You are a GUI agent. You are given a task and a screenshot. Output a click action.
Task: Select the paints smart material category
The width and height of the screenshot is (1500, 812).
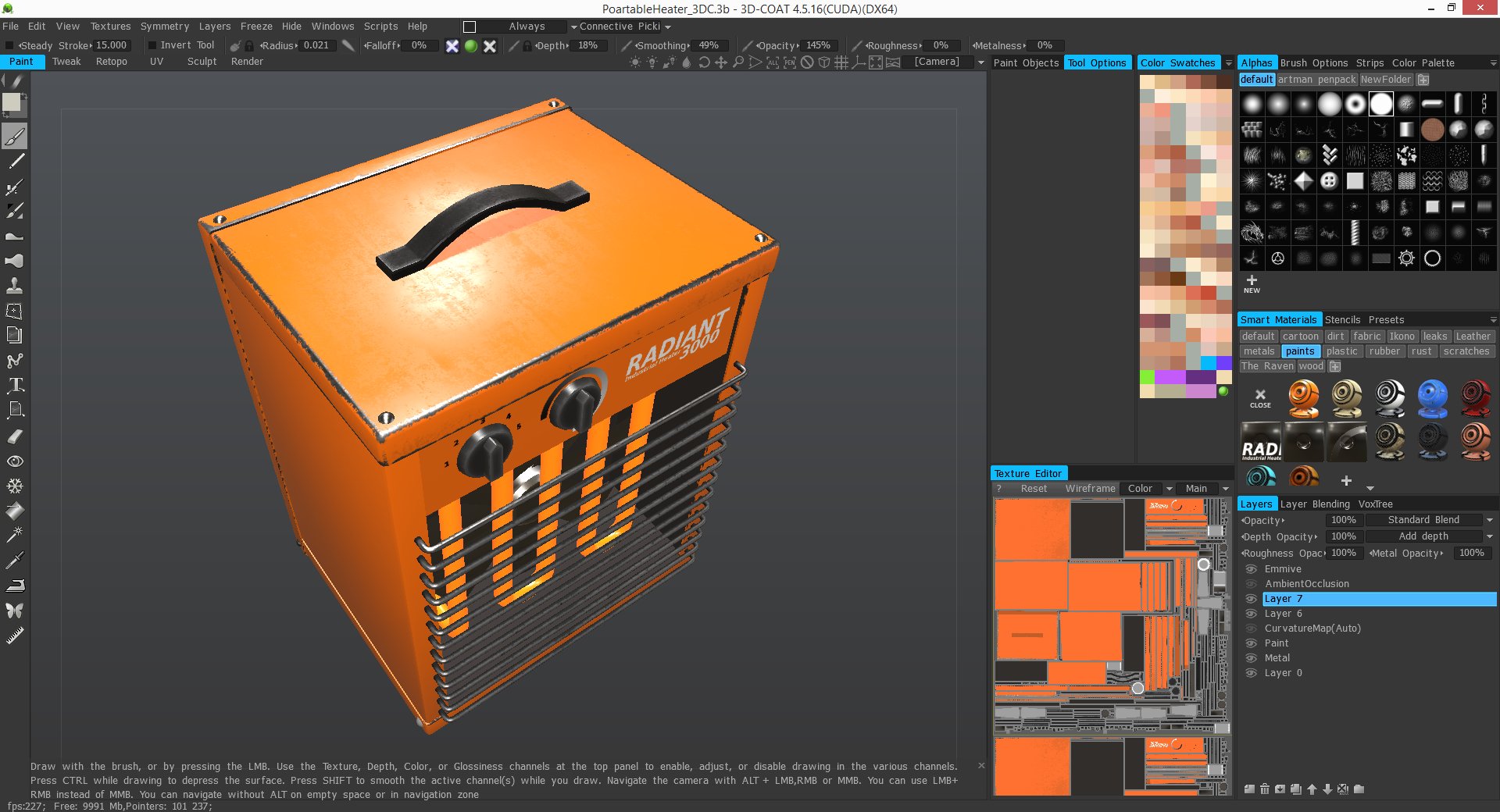[1300, 351]
